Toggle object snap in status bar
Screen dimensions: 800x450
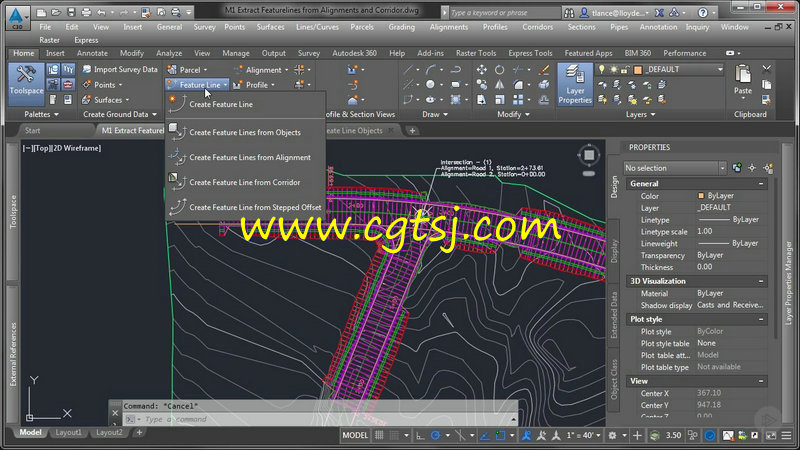point(501,435)
